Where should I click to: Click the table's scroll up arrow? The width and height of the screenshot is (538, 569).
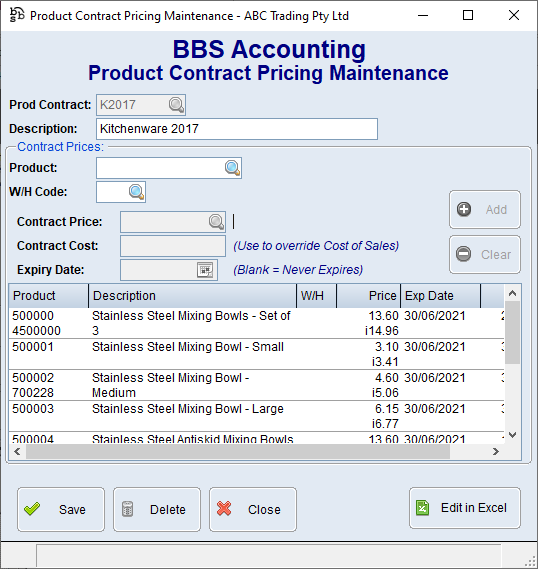coord(512,293)
